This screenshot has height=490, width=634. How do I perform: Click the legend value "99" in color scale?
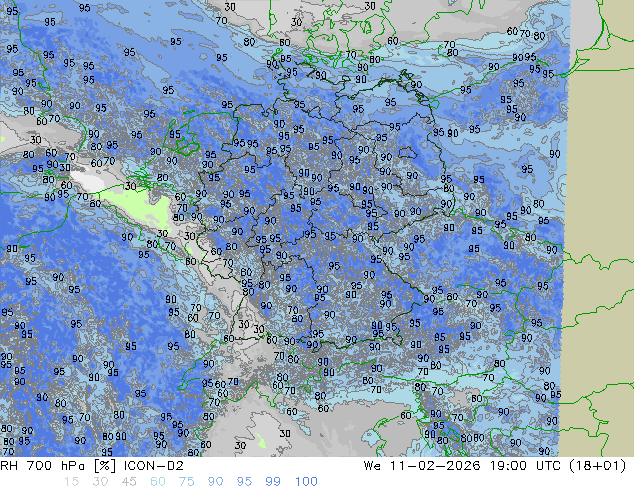(x=273, y=482)
